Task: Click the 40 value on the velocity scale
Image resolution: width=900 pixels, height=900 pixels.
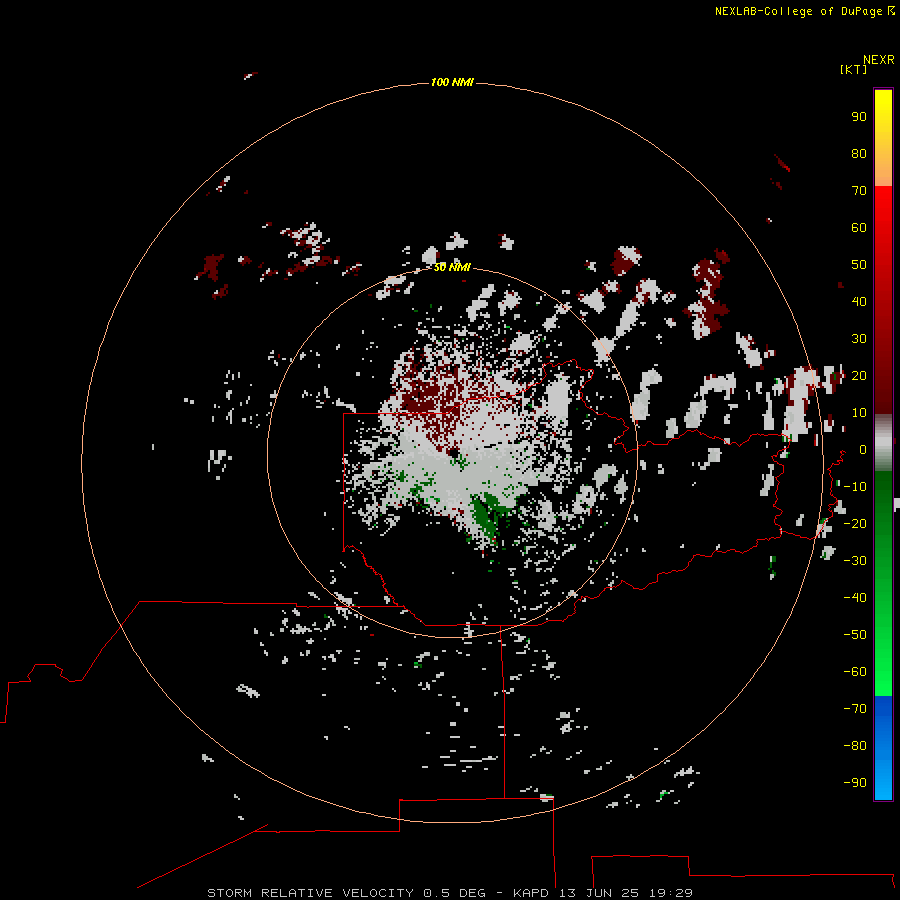Action: 859,301
